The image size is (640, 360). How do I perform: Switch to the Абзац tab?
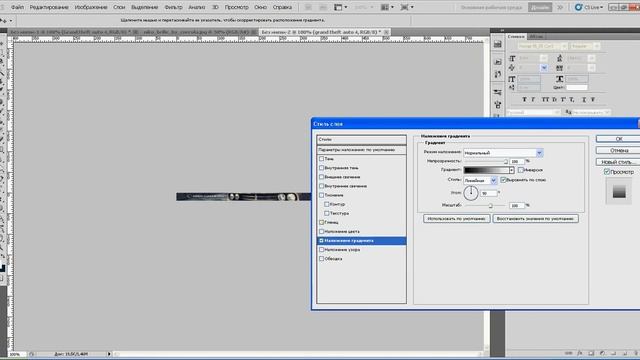tap(536, 36)
